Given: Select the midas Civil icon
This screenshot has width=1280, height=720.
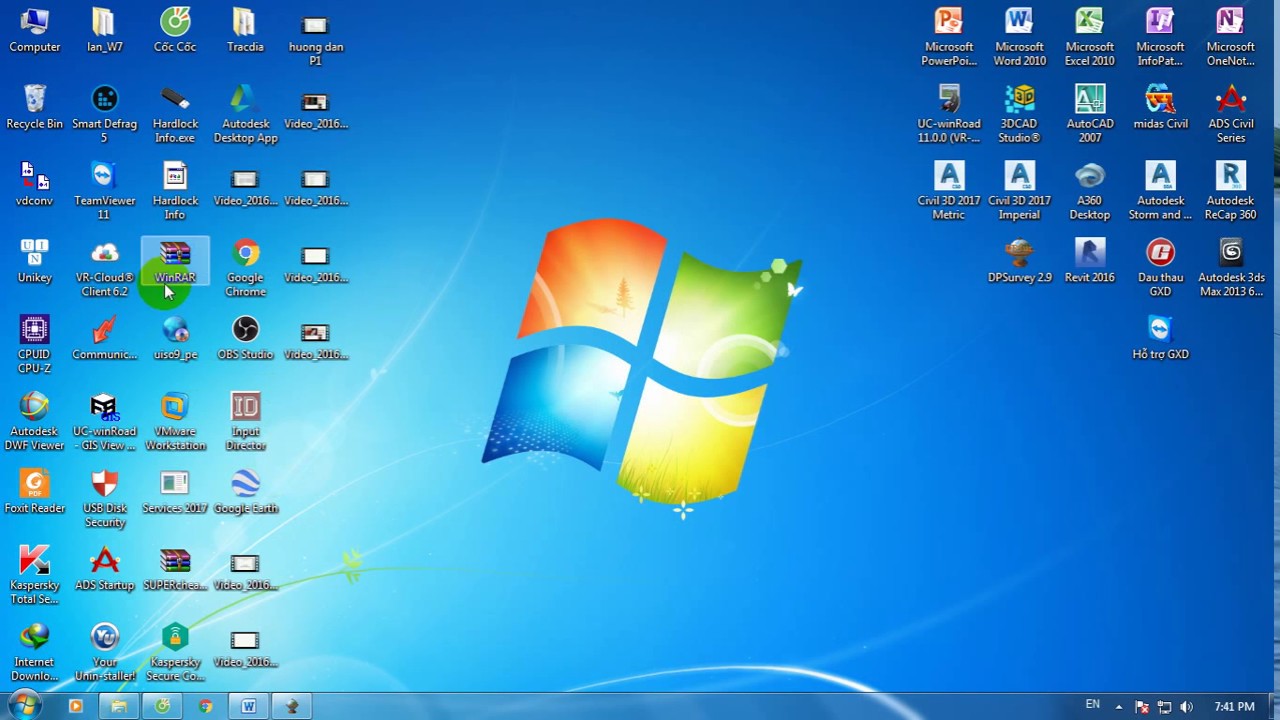Looking at the screenshot, I should pos(1160,107).
